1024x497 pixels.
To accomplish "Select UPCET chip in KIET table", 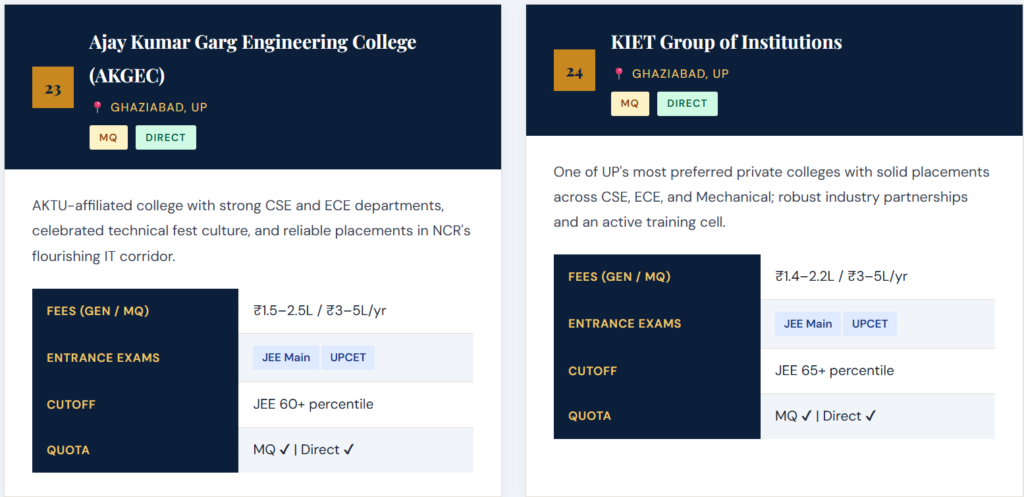I will tap(871, 323).
